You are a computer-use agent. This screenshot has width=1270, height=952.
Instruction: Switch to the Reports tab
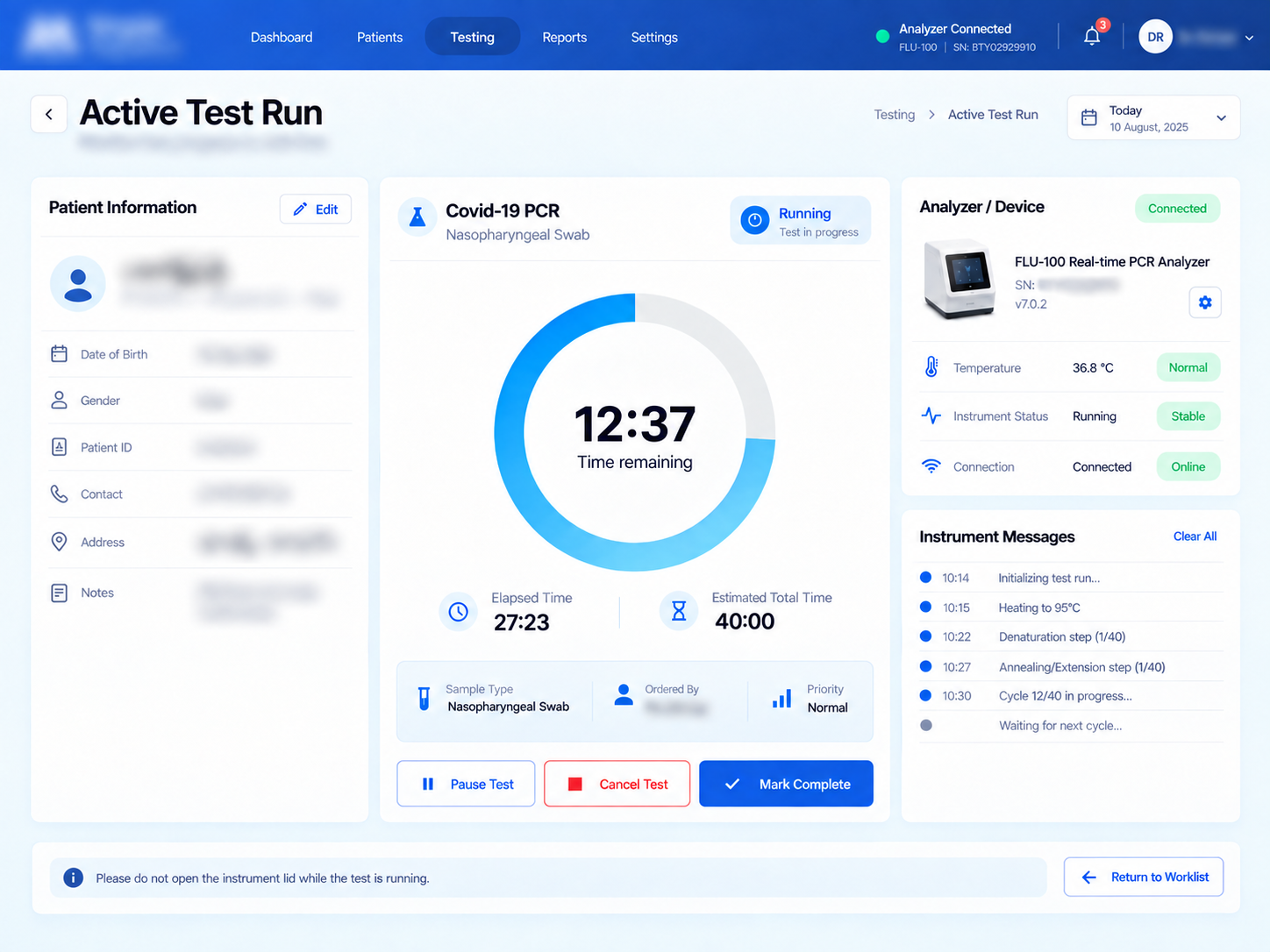pos(565,37)
